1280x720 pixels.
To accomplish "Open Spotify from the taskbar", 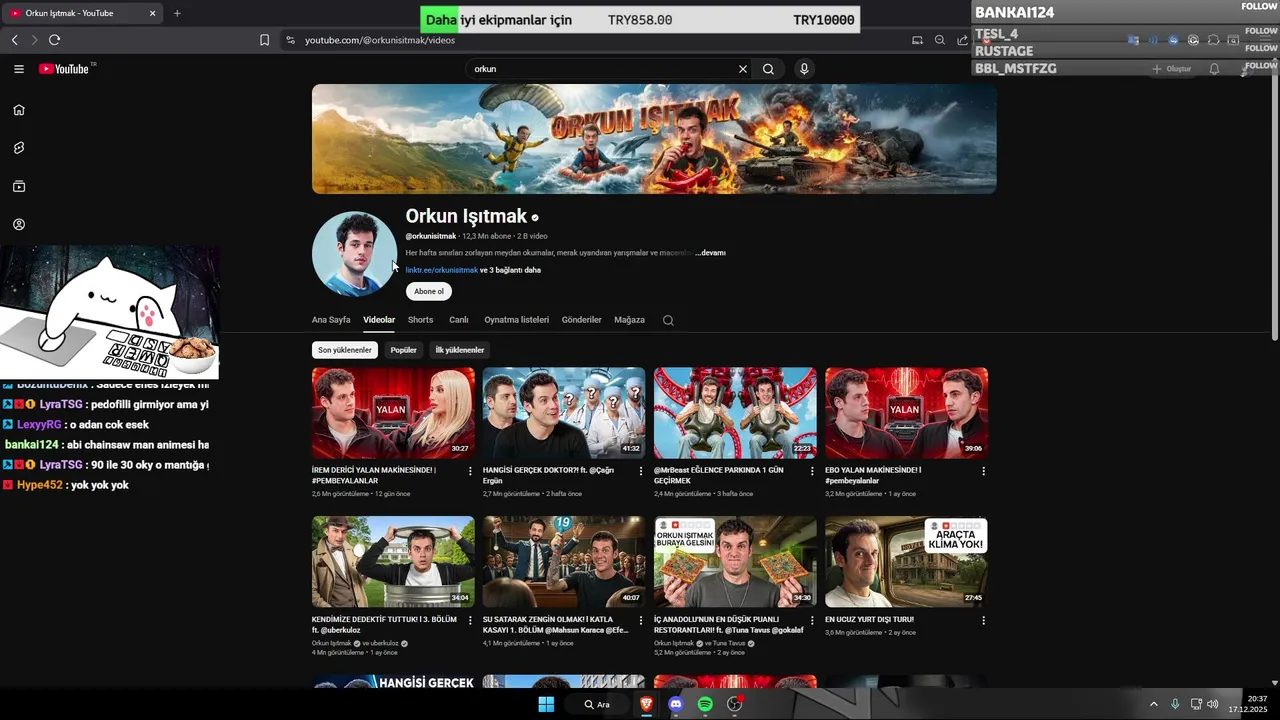I will [705, 704].
